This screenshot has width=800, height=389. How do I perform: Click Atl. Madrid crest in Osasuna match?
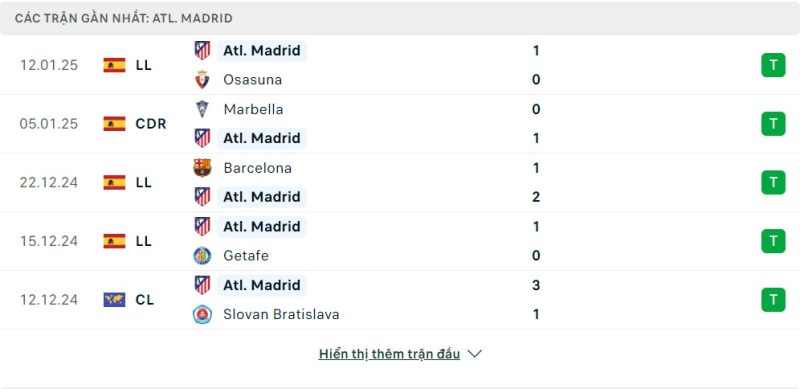(202, 51)
